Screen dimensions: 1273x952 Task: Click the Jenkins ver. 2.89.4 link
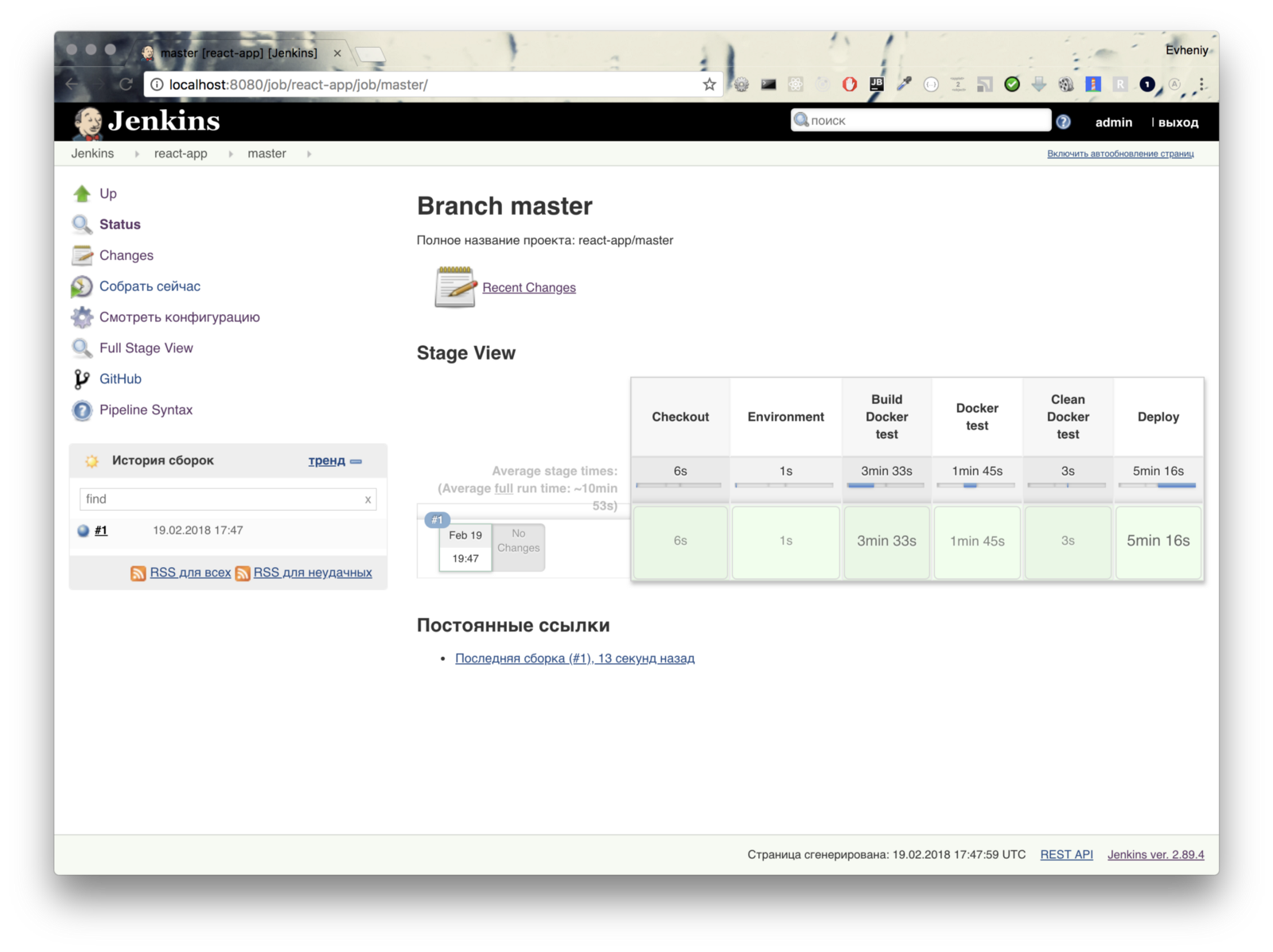click(1155, 855)
